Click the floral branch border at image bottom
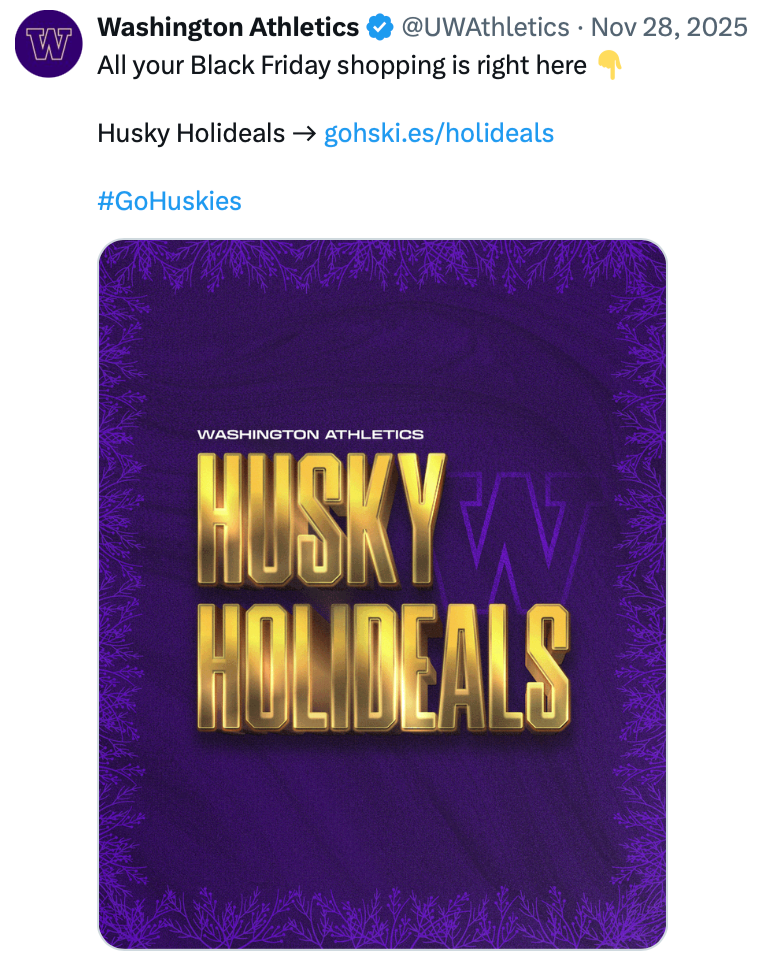 (x=382, y=919)
